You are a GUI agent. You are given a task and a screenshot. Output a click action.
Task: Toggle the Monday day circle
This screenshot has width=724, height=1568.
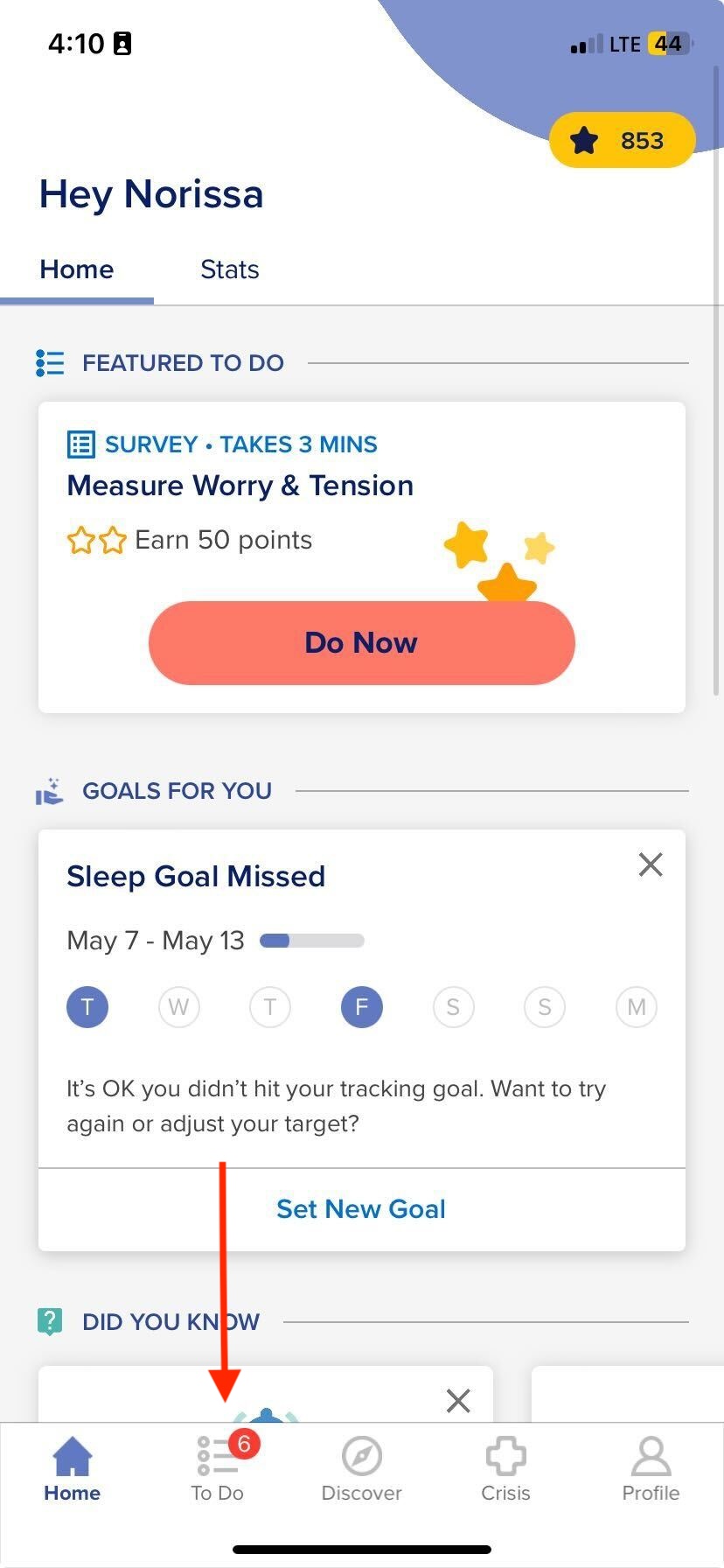[x=637, y=1007]
